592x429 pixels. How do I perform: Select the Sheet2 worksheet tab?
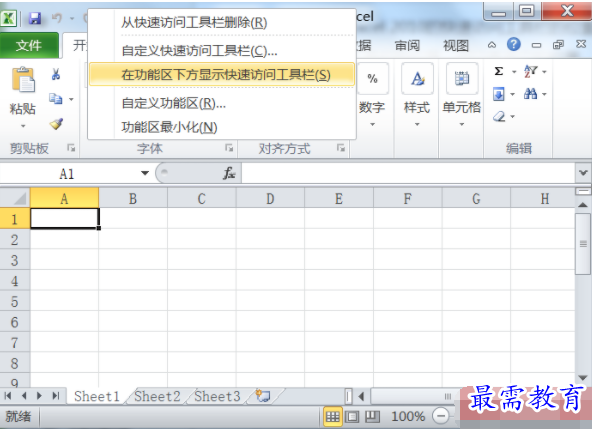(157, 396)
